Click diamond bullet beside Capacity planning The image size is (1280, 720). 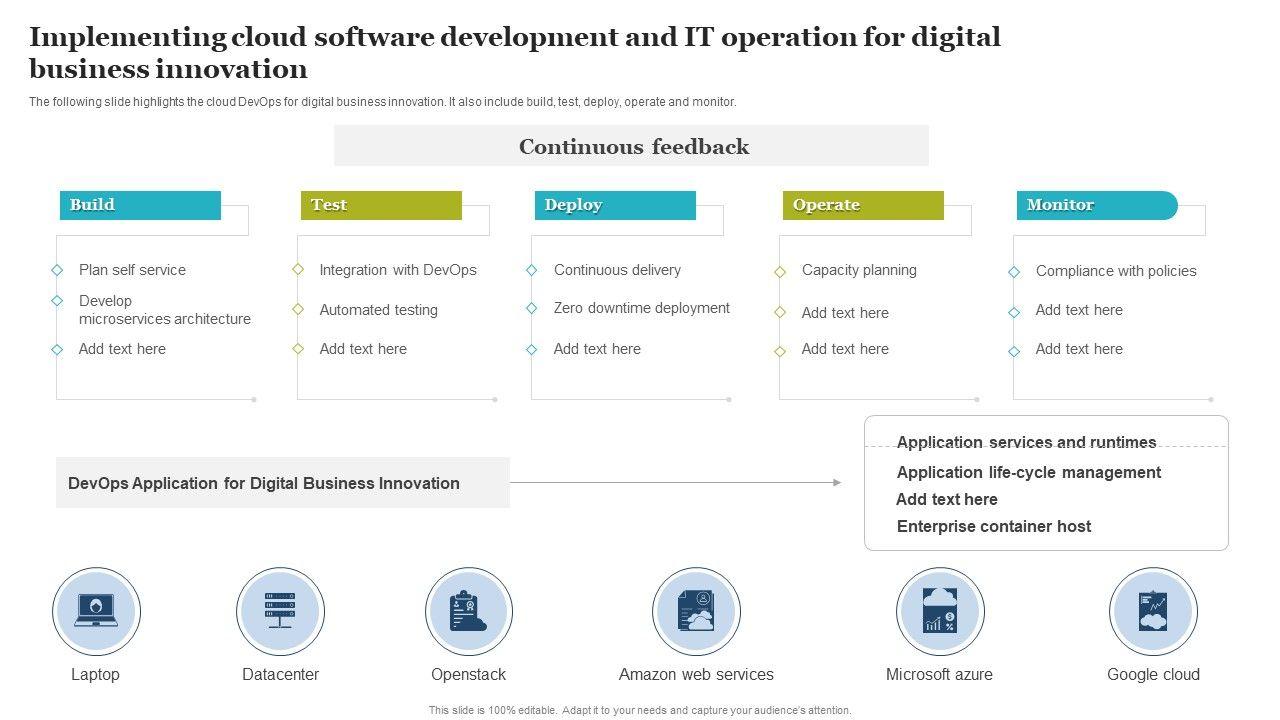(x=780, y=271)
